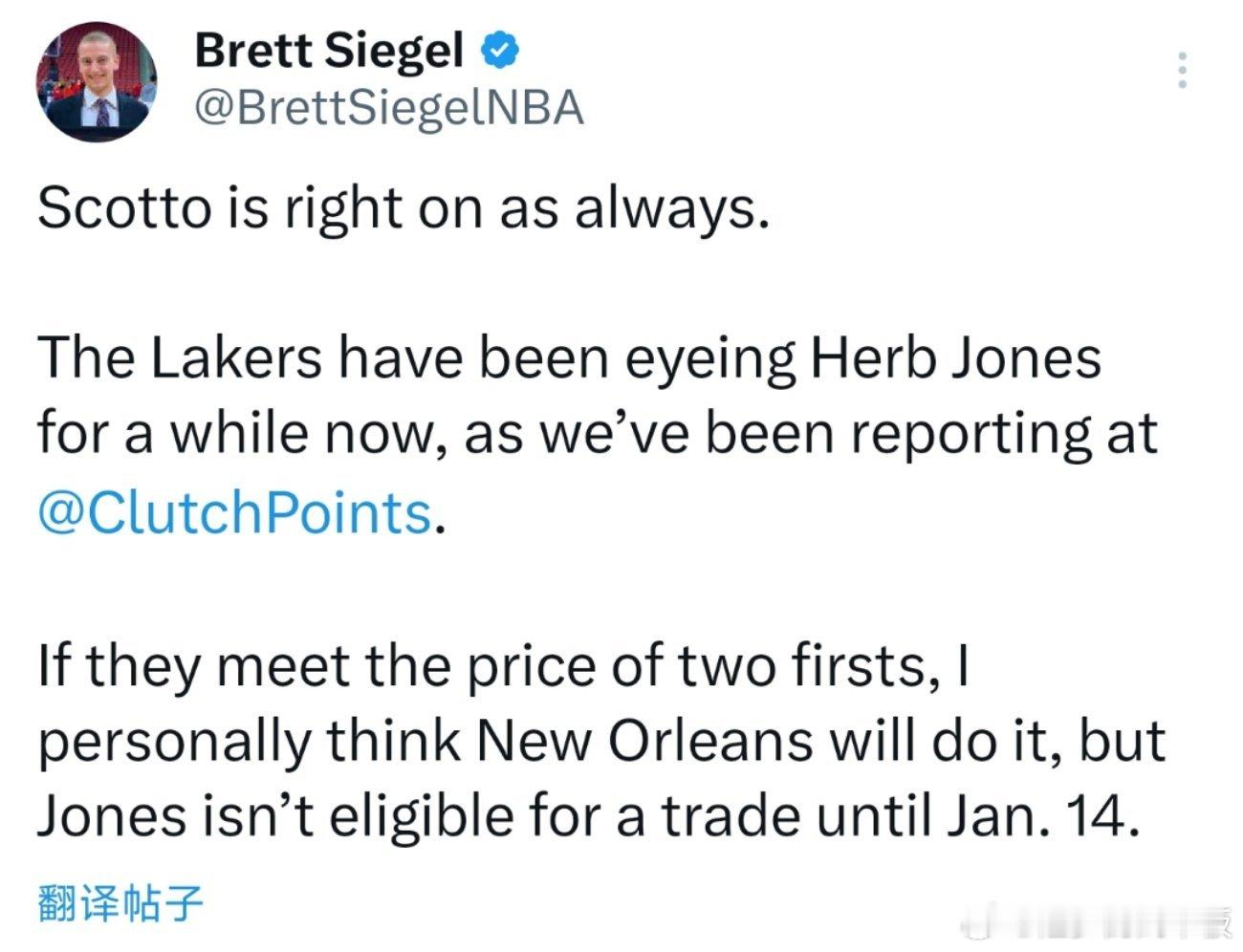Click the line mentioning New Orleans
The width and height of the screenshot is (1243, 952).
tap(600, 741)
